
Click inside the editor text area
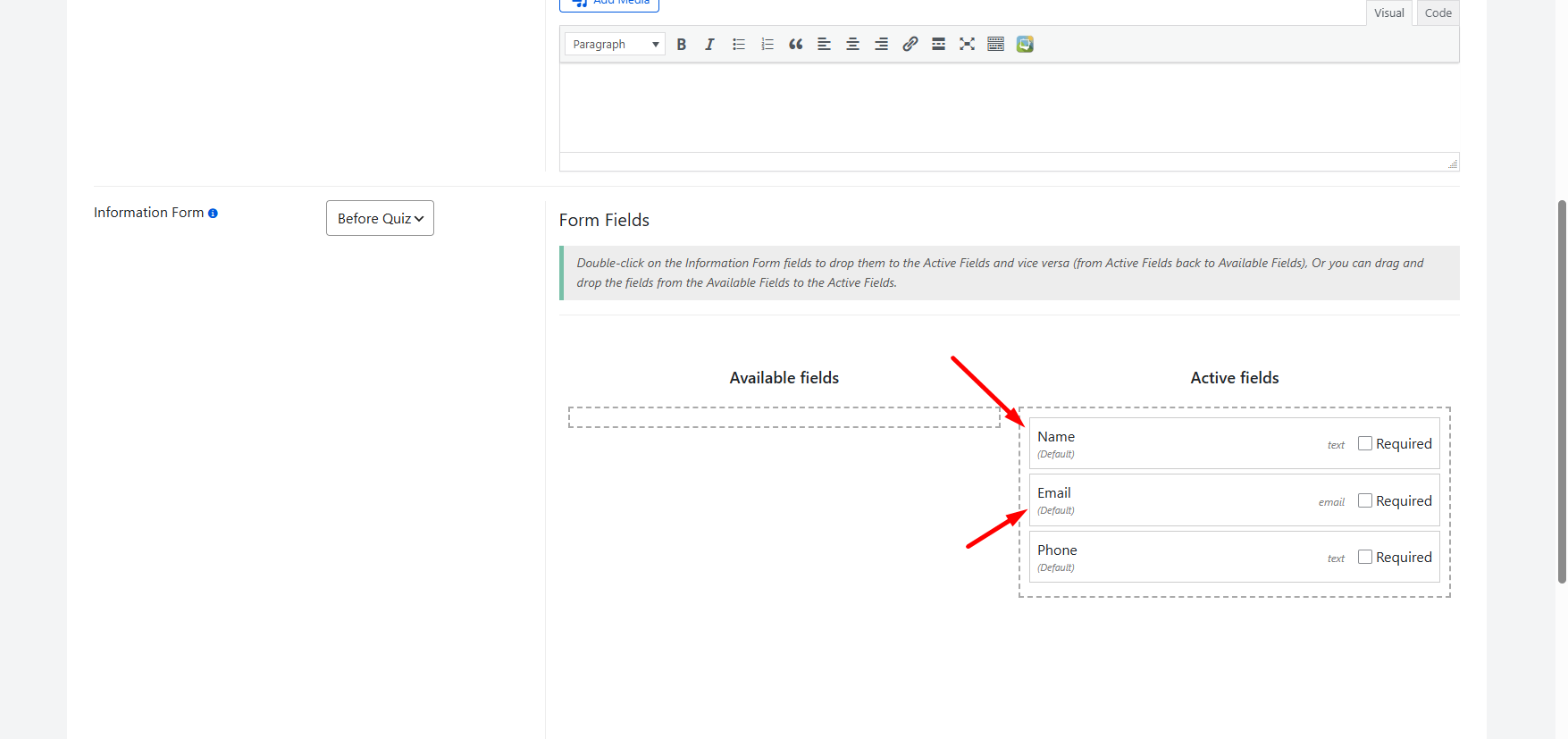(1010, 107)
